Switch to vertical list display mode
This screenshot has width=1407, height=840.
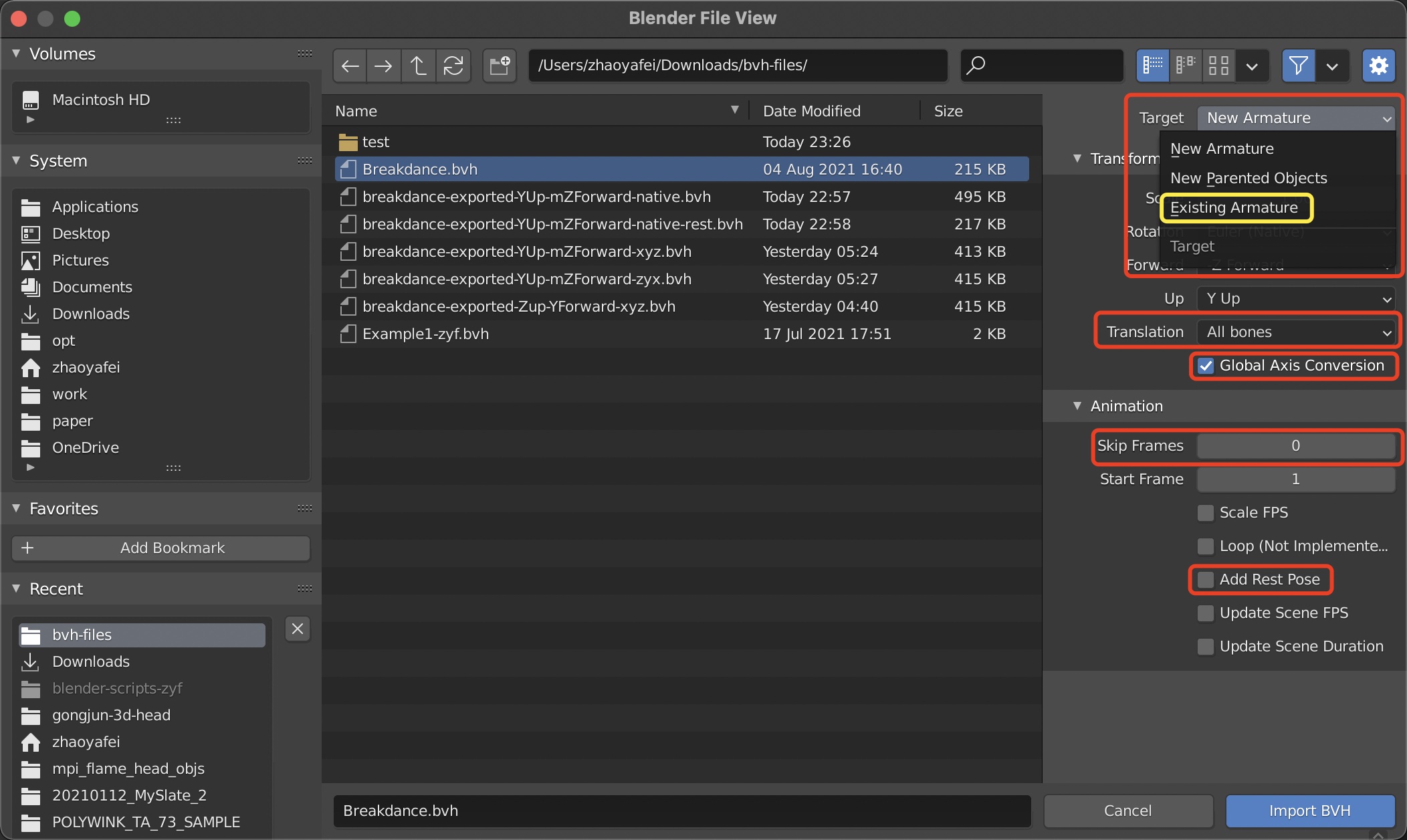[1152, 66]
